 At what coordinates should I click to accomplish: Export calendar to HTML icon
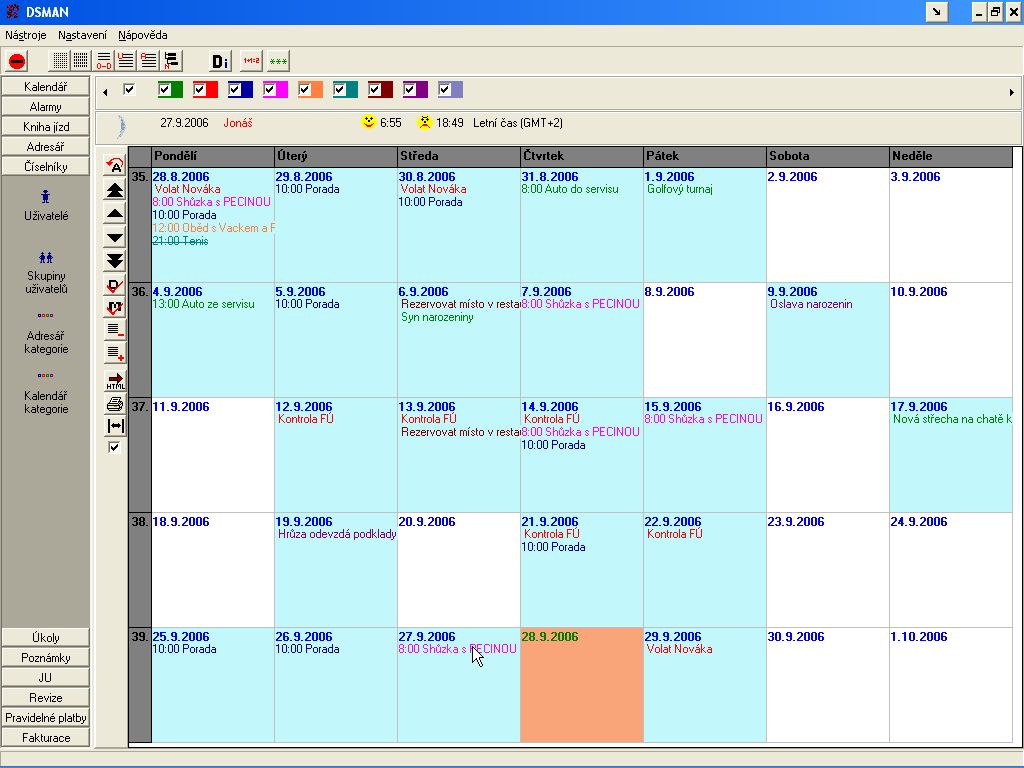point(115,381)
